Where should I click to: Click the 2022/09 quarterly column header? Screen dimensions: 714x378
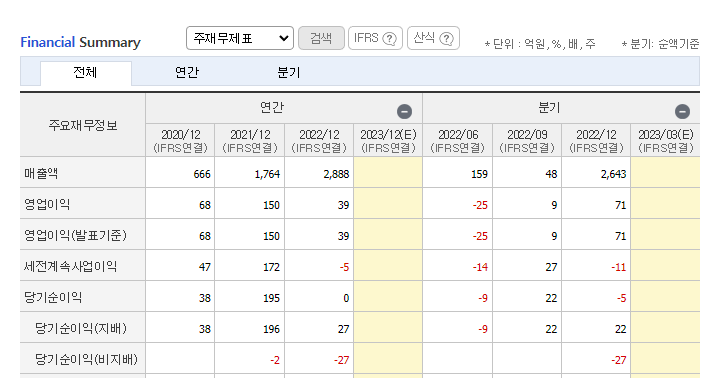(527, 141)
